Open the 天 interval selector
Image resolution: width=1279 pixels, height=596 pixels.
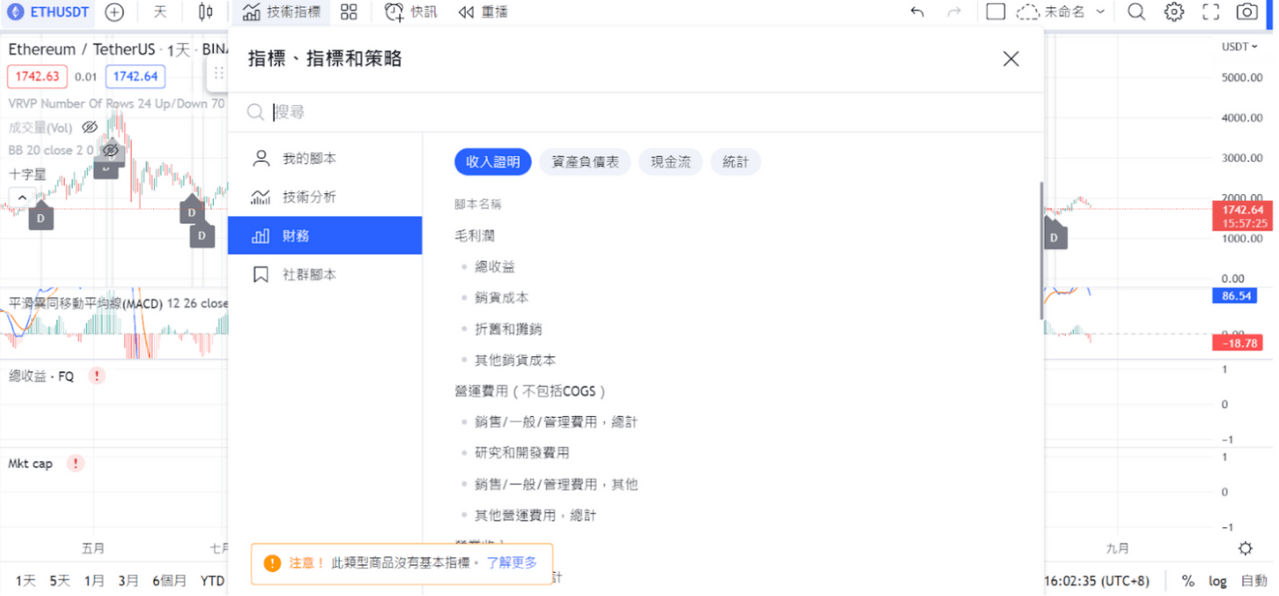click(160, 12)
